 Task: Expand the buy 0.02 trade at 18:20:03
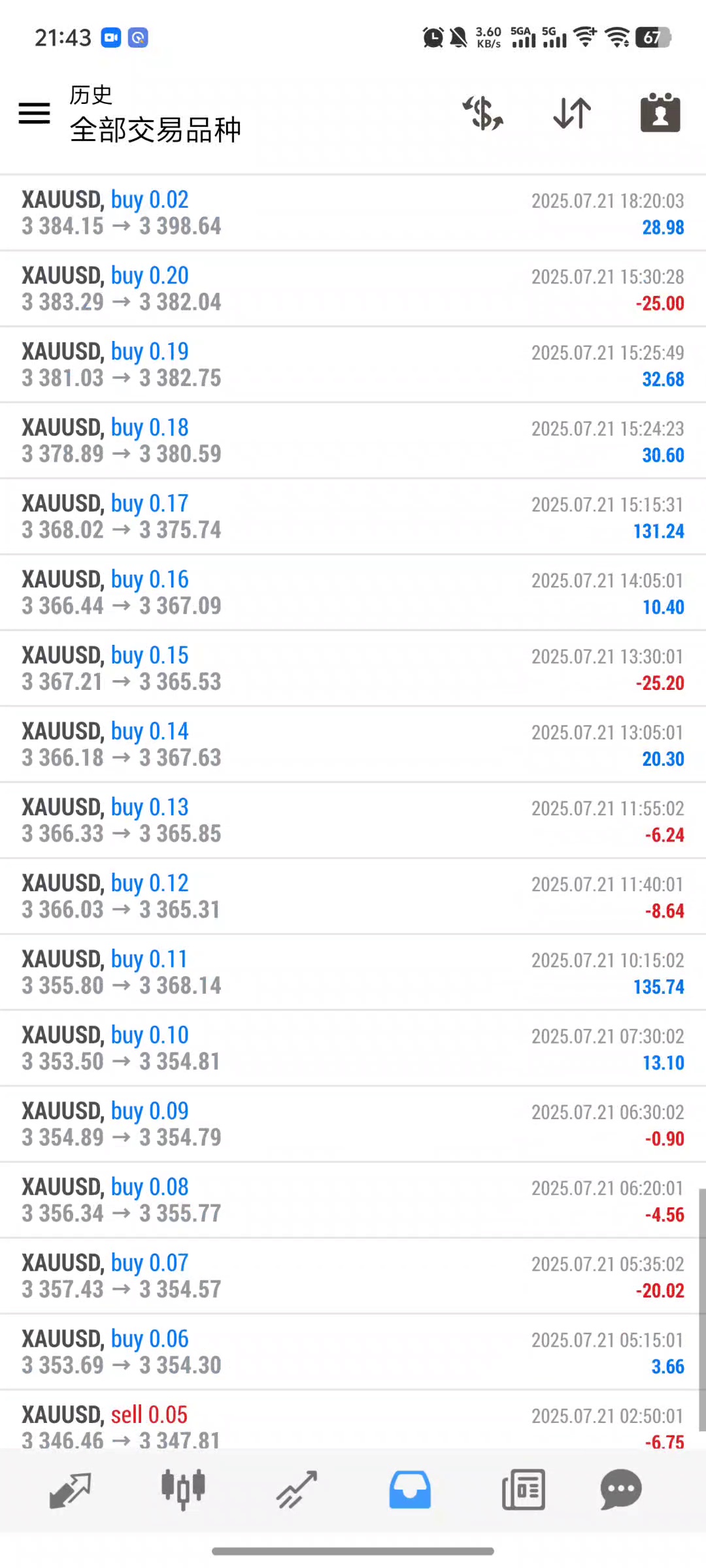tap(353, 213)
